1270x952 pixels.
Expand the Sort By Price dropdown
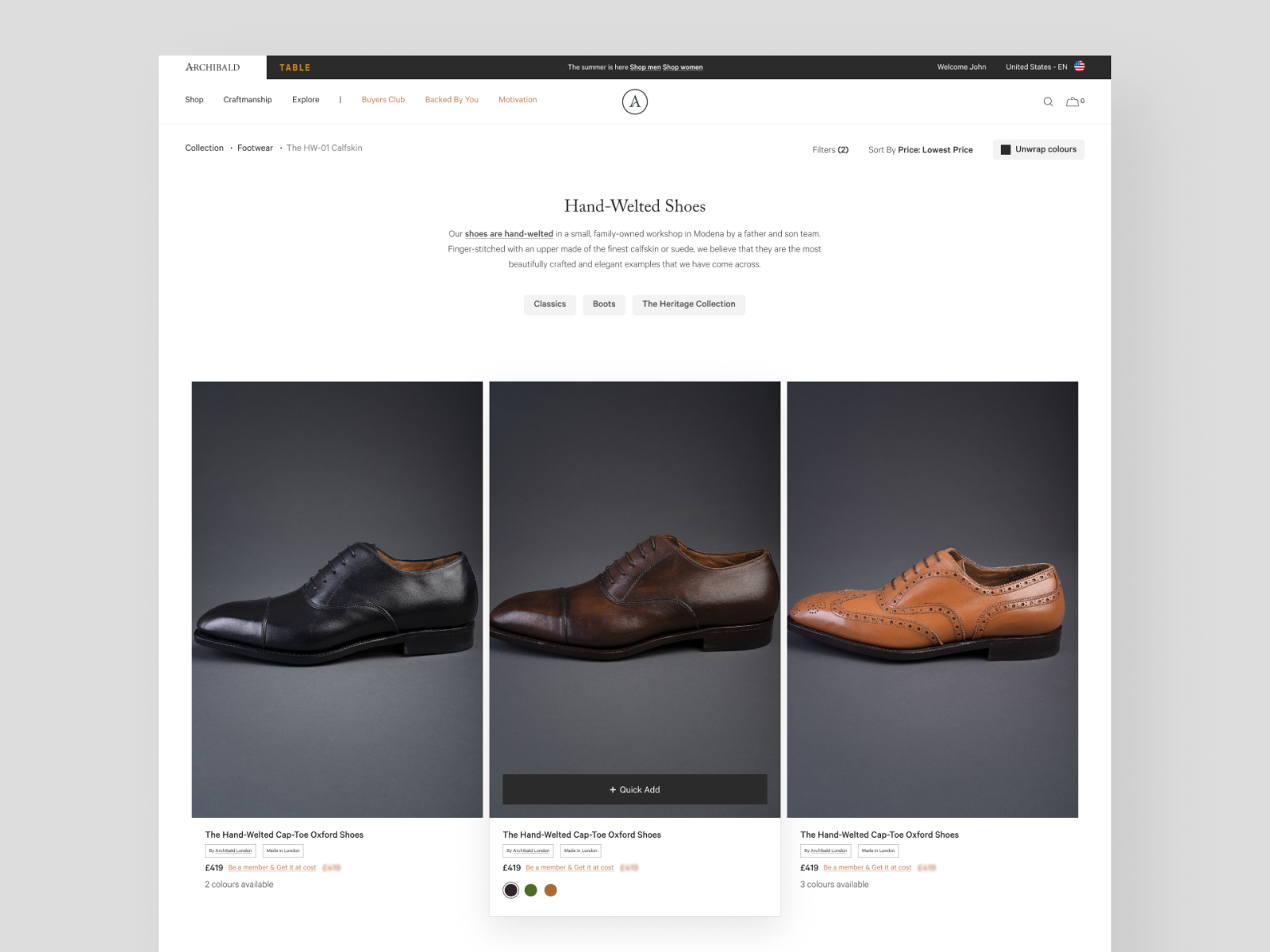[920, 150]
